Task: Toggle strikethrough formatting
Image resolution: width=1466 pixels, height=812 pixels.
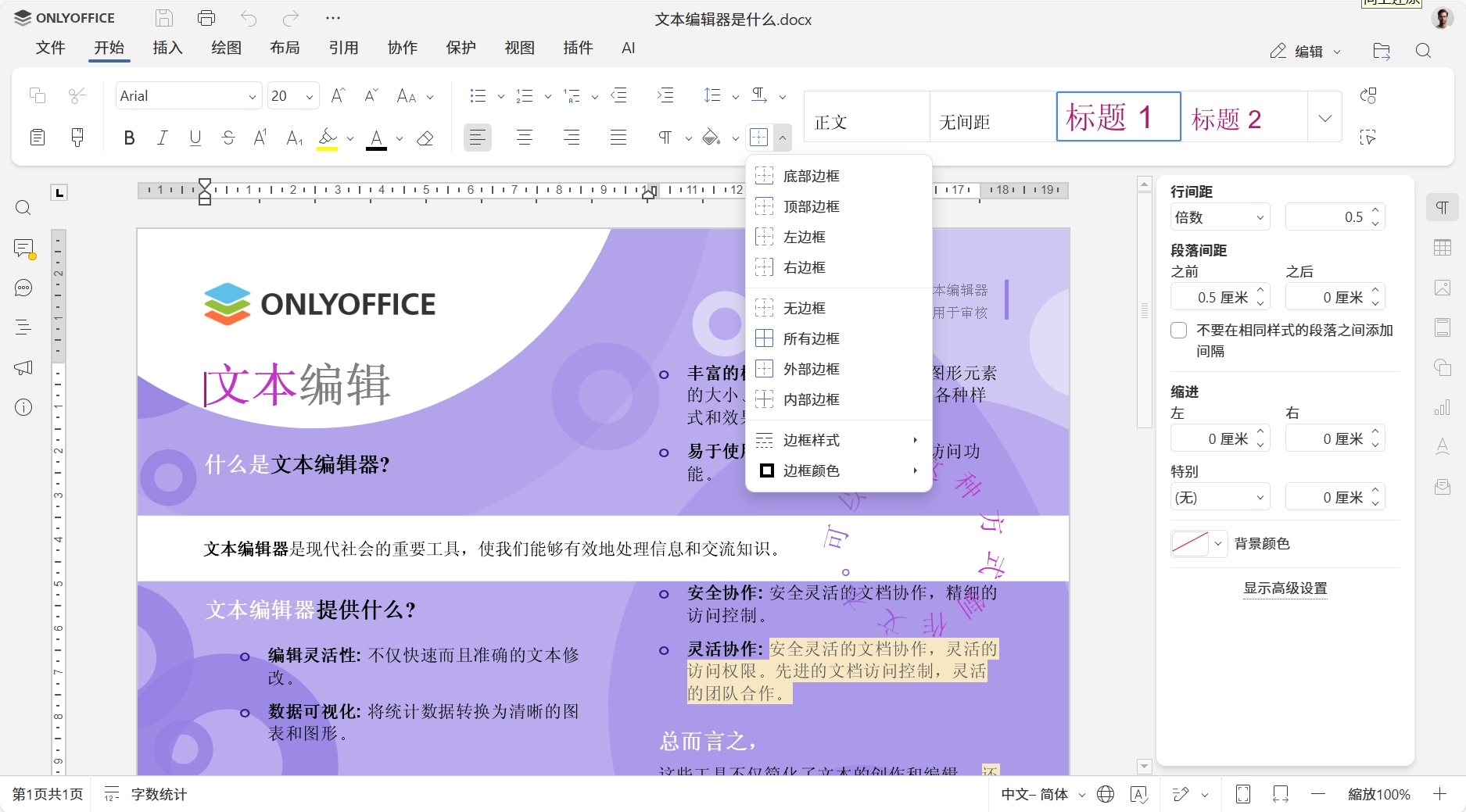Action: tap(228, 138)
